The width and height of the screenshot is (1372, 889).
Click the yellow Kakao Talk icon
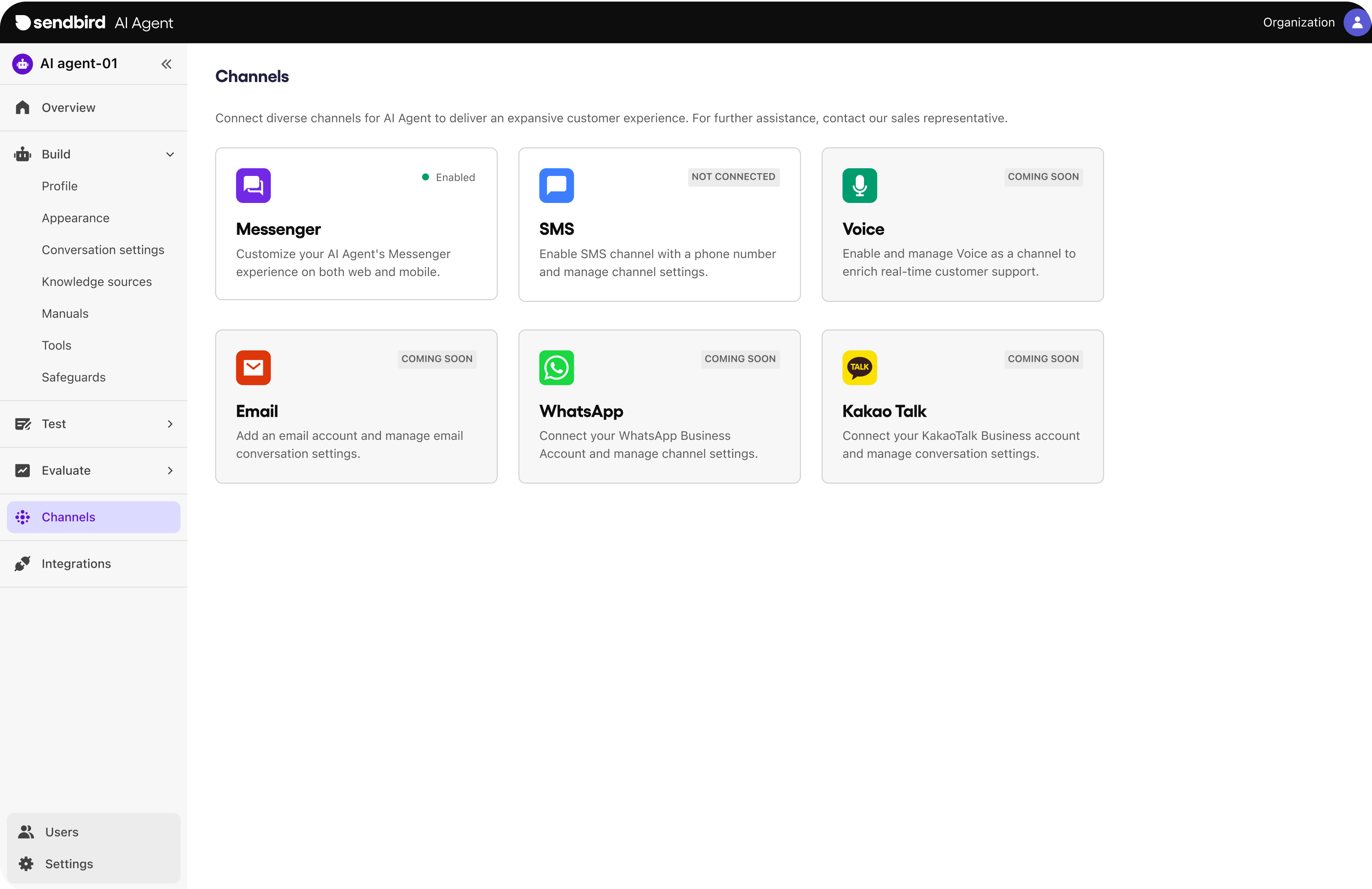pyautogui.click(x=859, y=368)
